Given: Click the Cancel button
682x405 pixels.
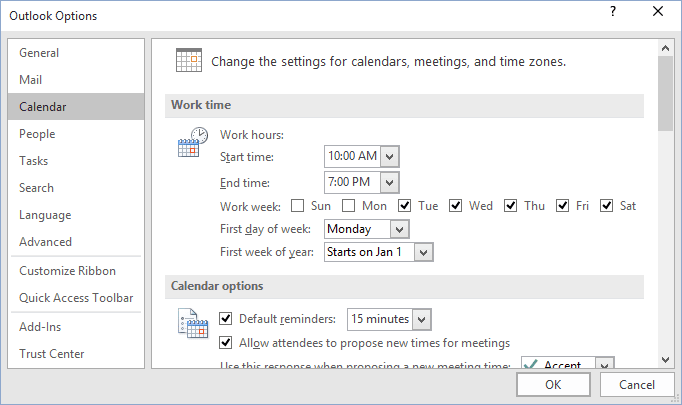Looking at the screenshot, I should 637,385.
